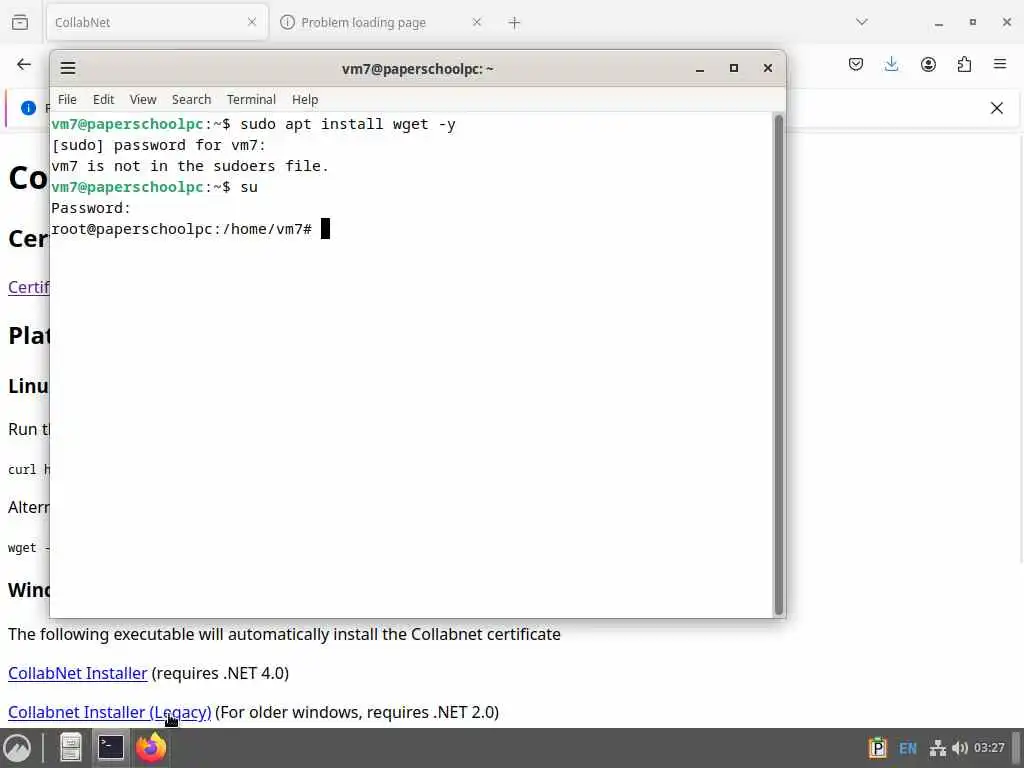Select the terminal taskbar icon
Screen dimensions: 1024x768
point(111,748)
